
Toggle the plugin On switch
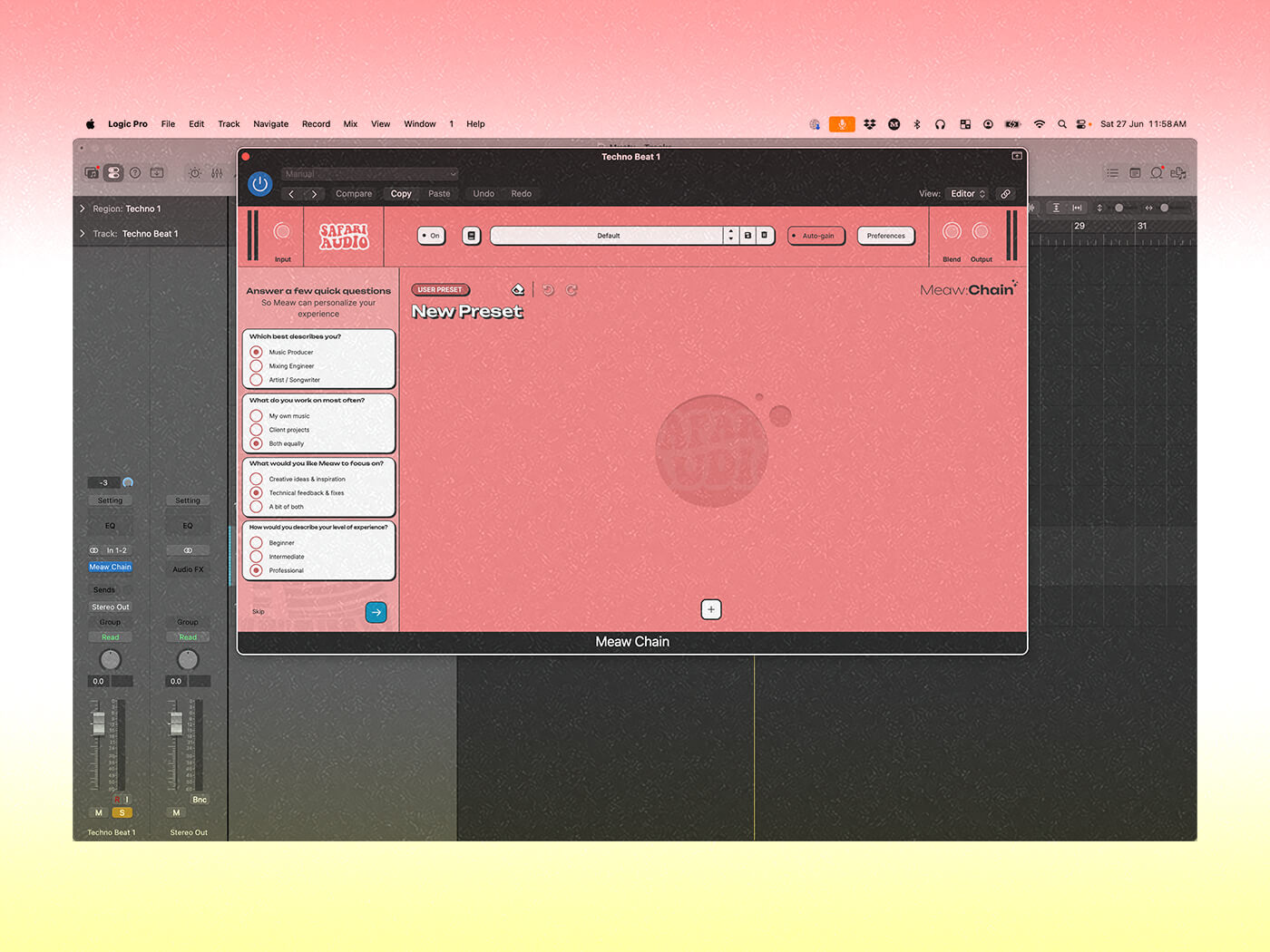(x=431, y=236)
